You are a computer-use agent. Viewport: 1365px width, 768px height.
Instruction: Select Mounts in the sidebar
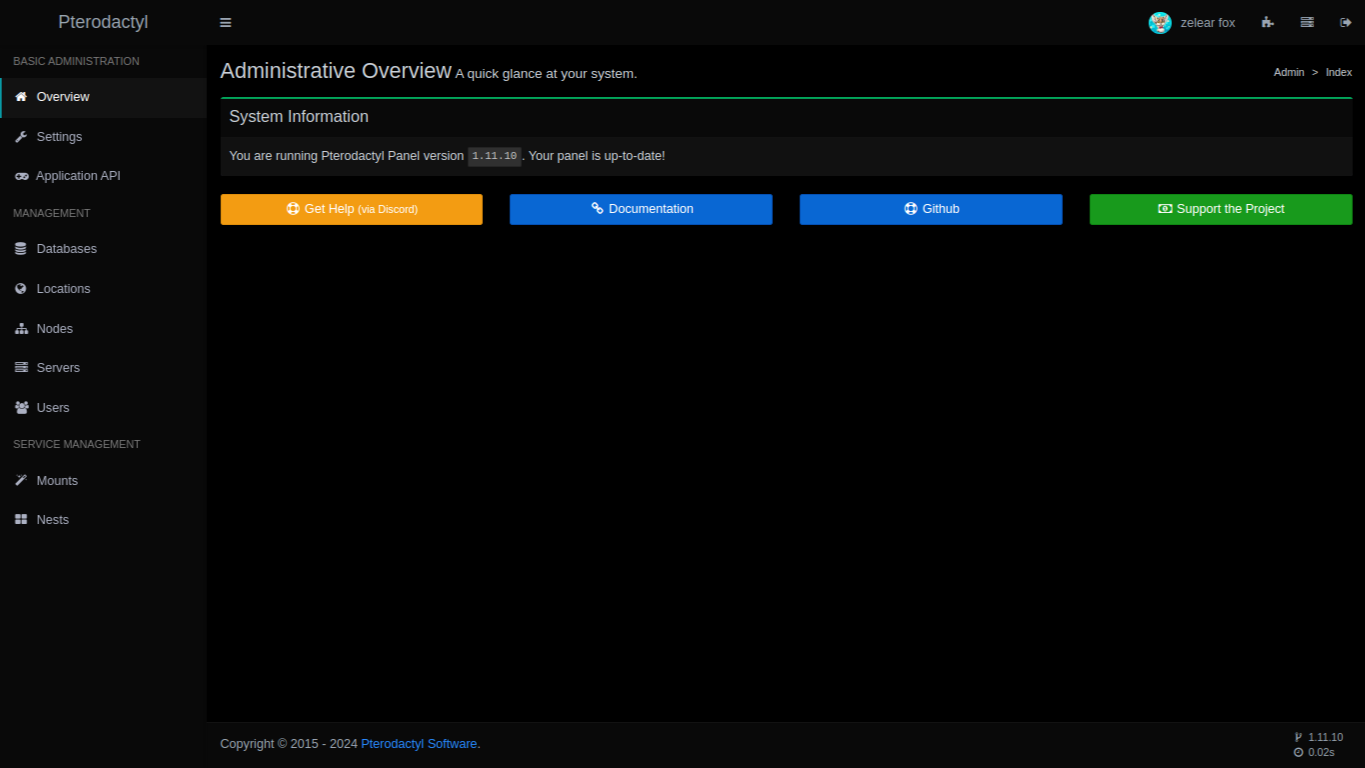click(x=56, y=481)
